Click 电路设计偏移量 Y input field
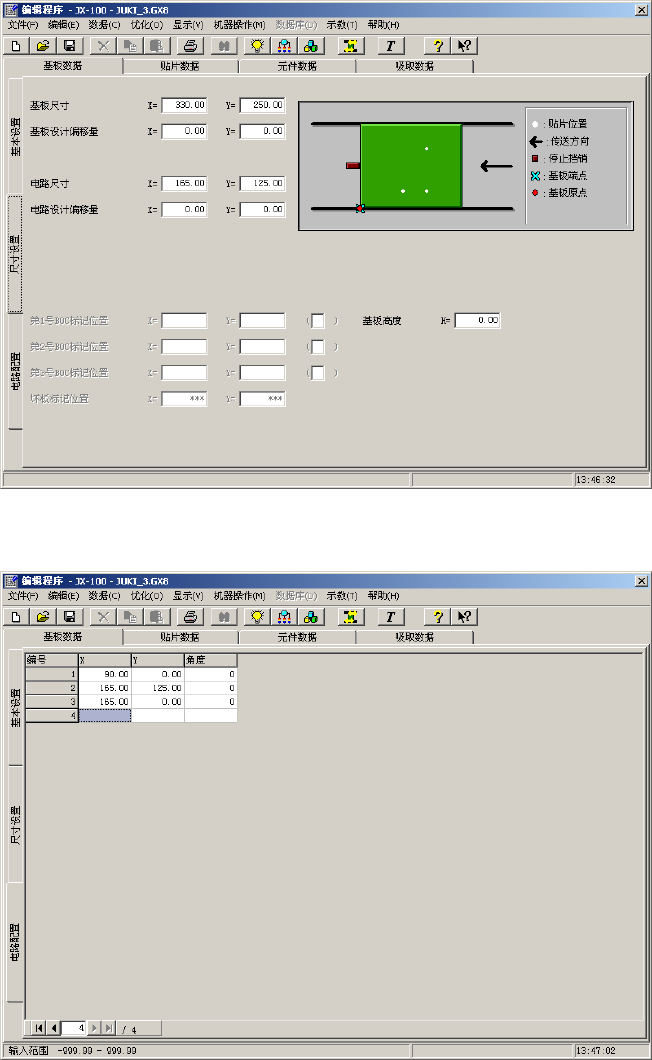Image resolution: width=652 pixels, height=1060 pixels. [262, 210]
